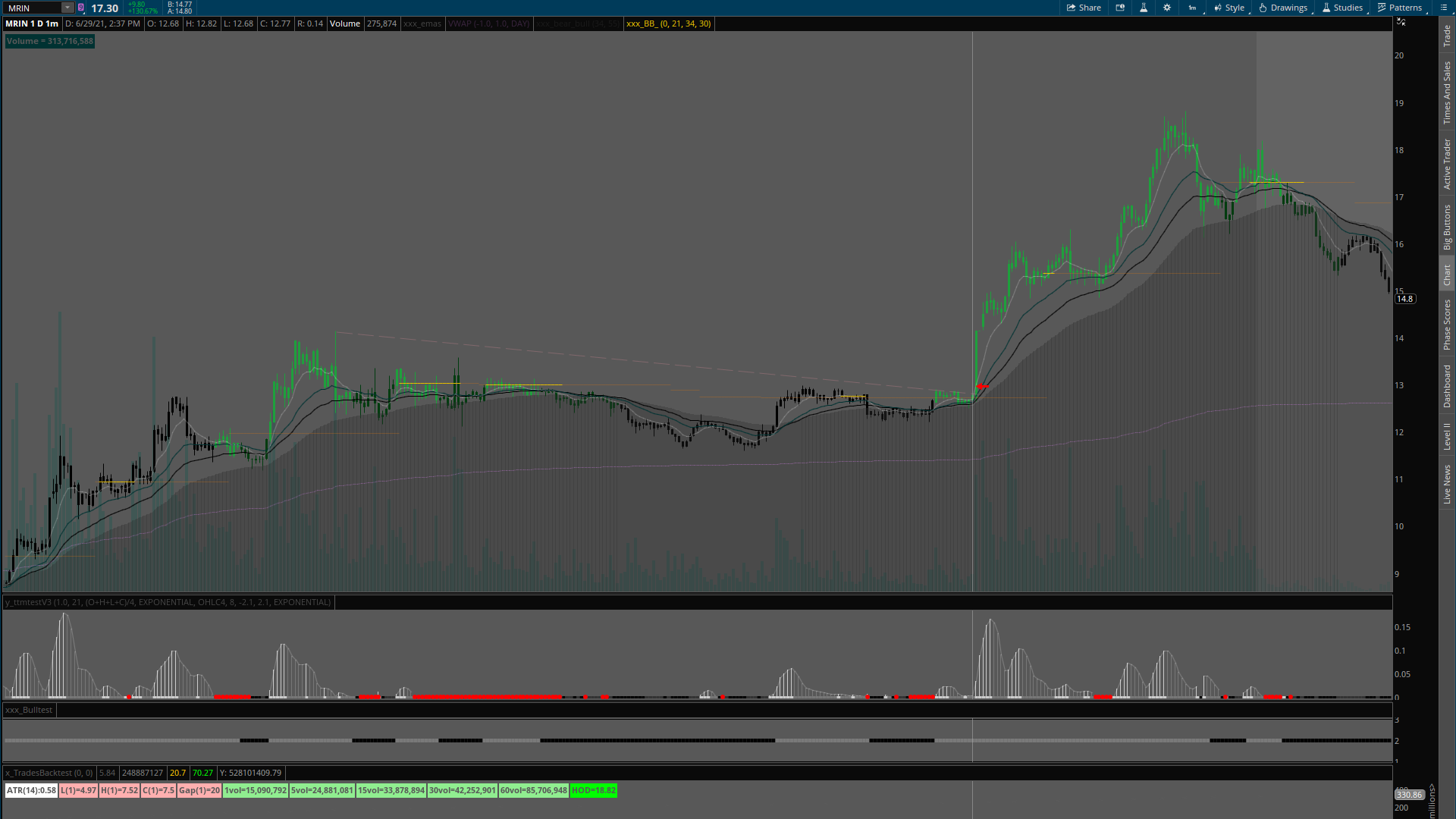Click the xxx_BB_ study label
1456x819 pixels.
[668, 24]
